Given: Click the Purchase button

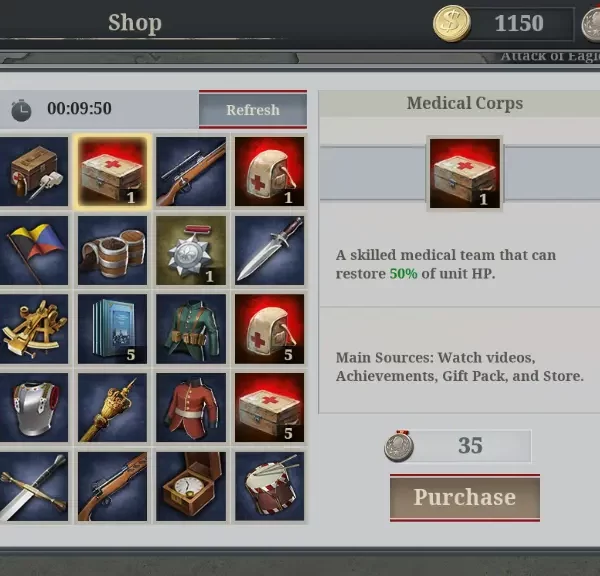Looking at the screenshot, I should coord(465,498).
